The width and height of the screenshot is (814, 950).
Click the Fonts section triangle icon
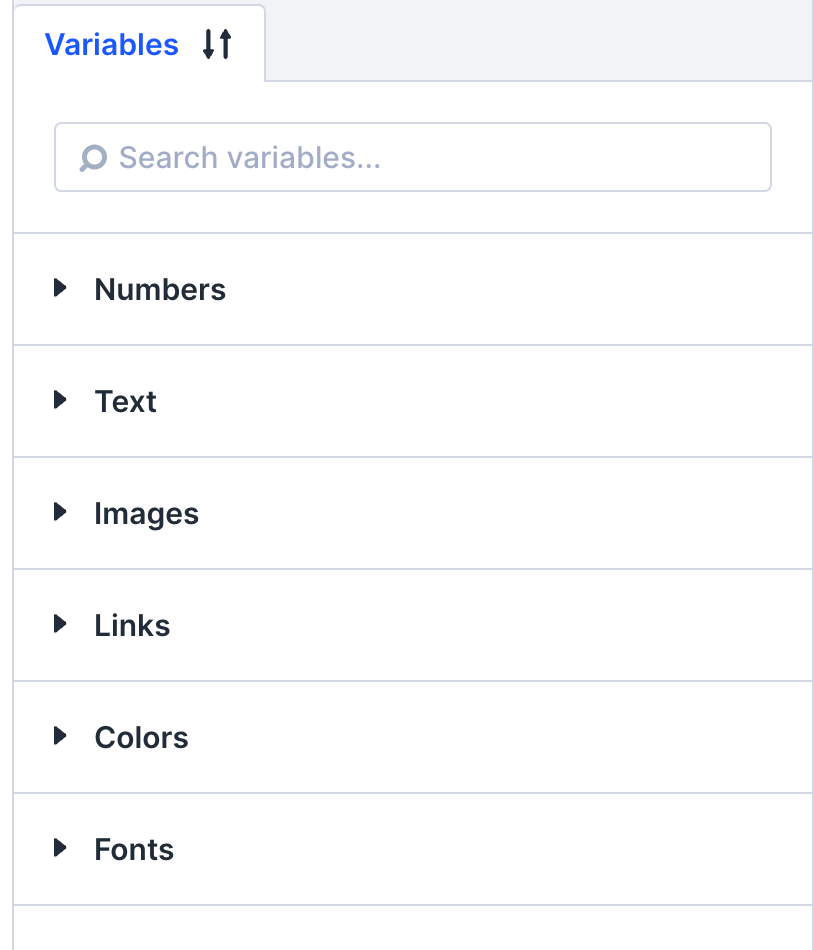pyautogui.click(x=60, y=848)
